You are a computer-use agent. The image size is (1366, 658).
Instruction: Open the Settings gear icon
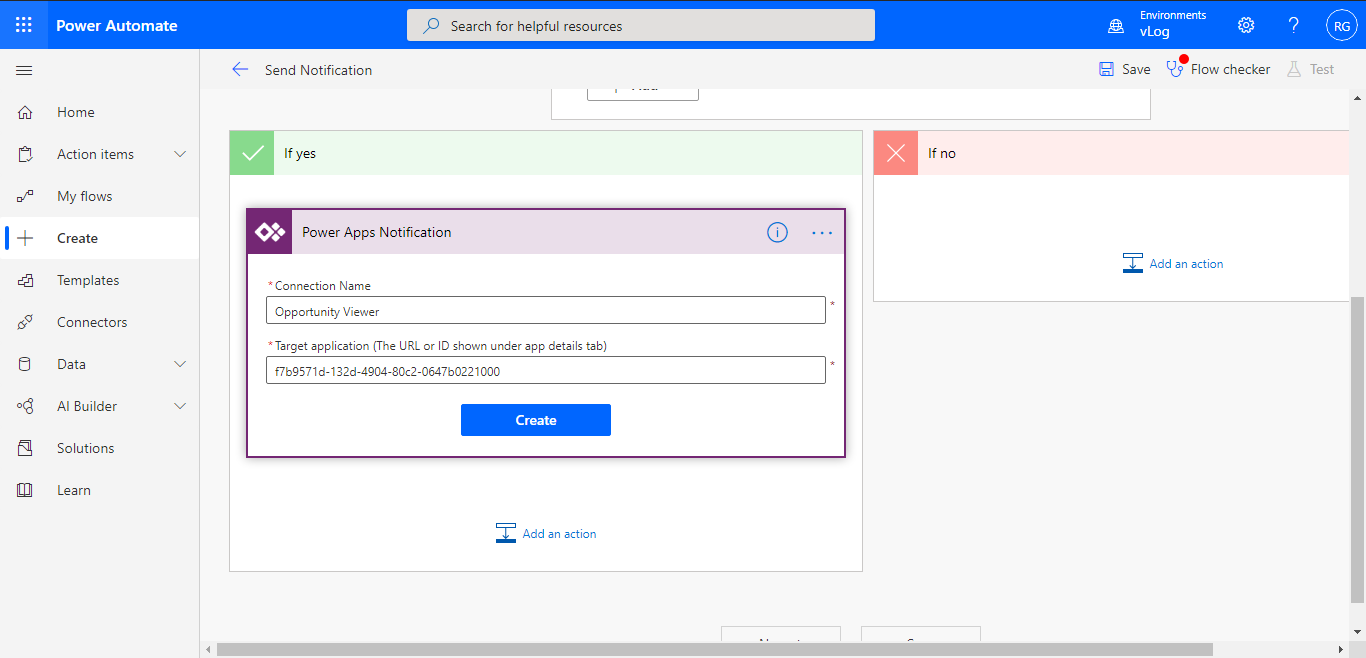(x=1246, y=25)
